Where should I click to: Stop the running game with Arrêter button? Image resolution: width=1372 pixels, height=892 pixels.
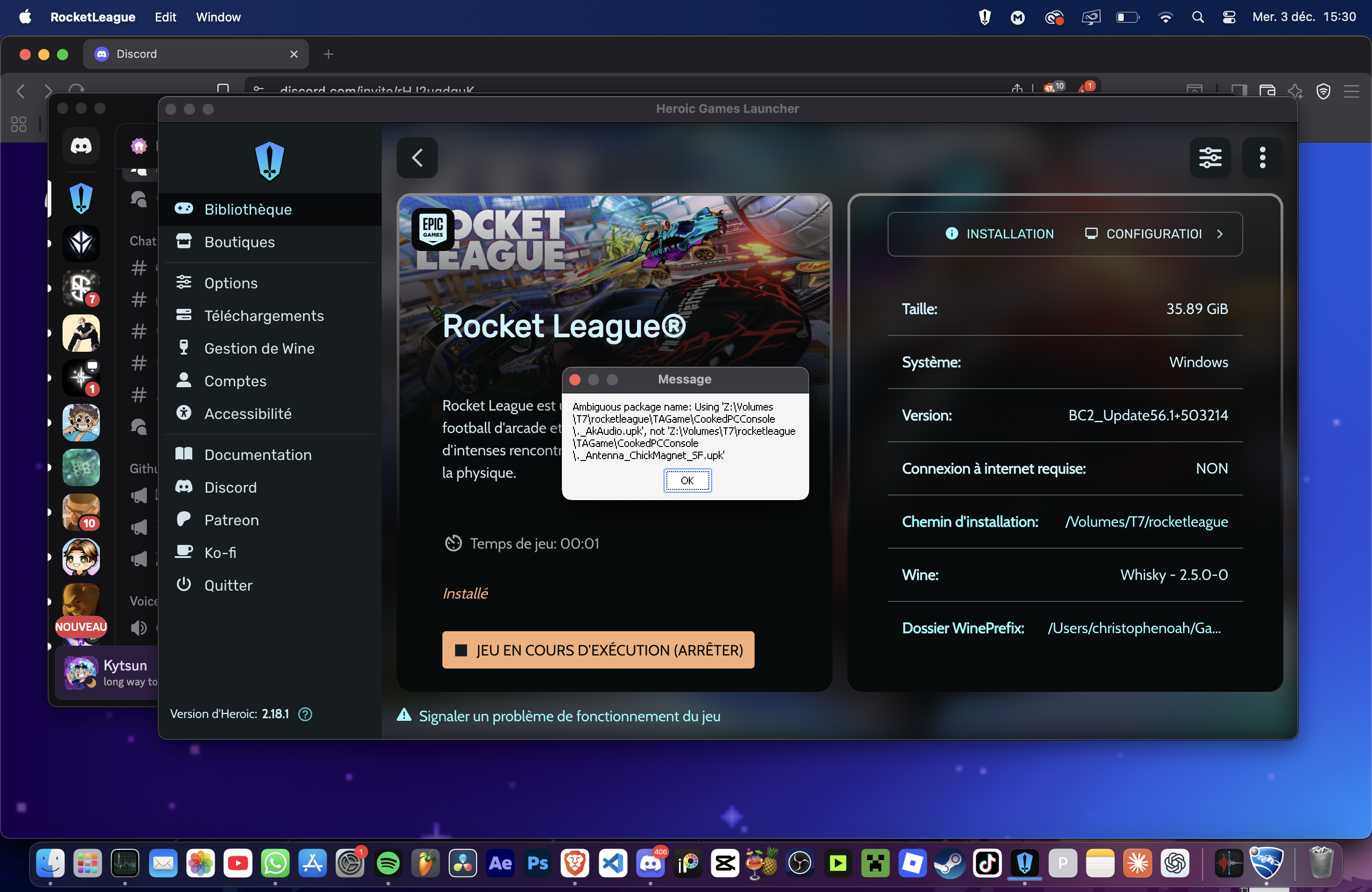[x=598, y=650]
